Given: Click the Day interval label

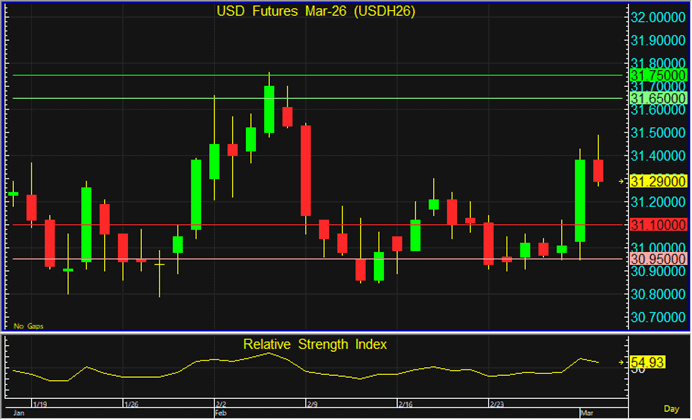Looking at the screenshot, I should pos(671,409).
